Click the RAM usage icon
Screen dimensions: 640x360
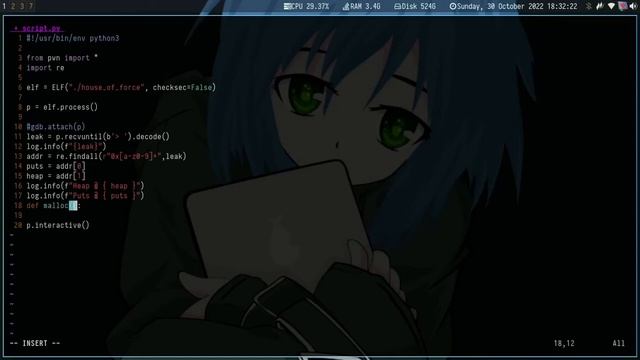coord(346,7)
